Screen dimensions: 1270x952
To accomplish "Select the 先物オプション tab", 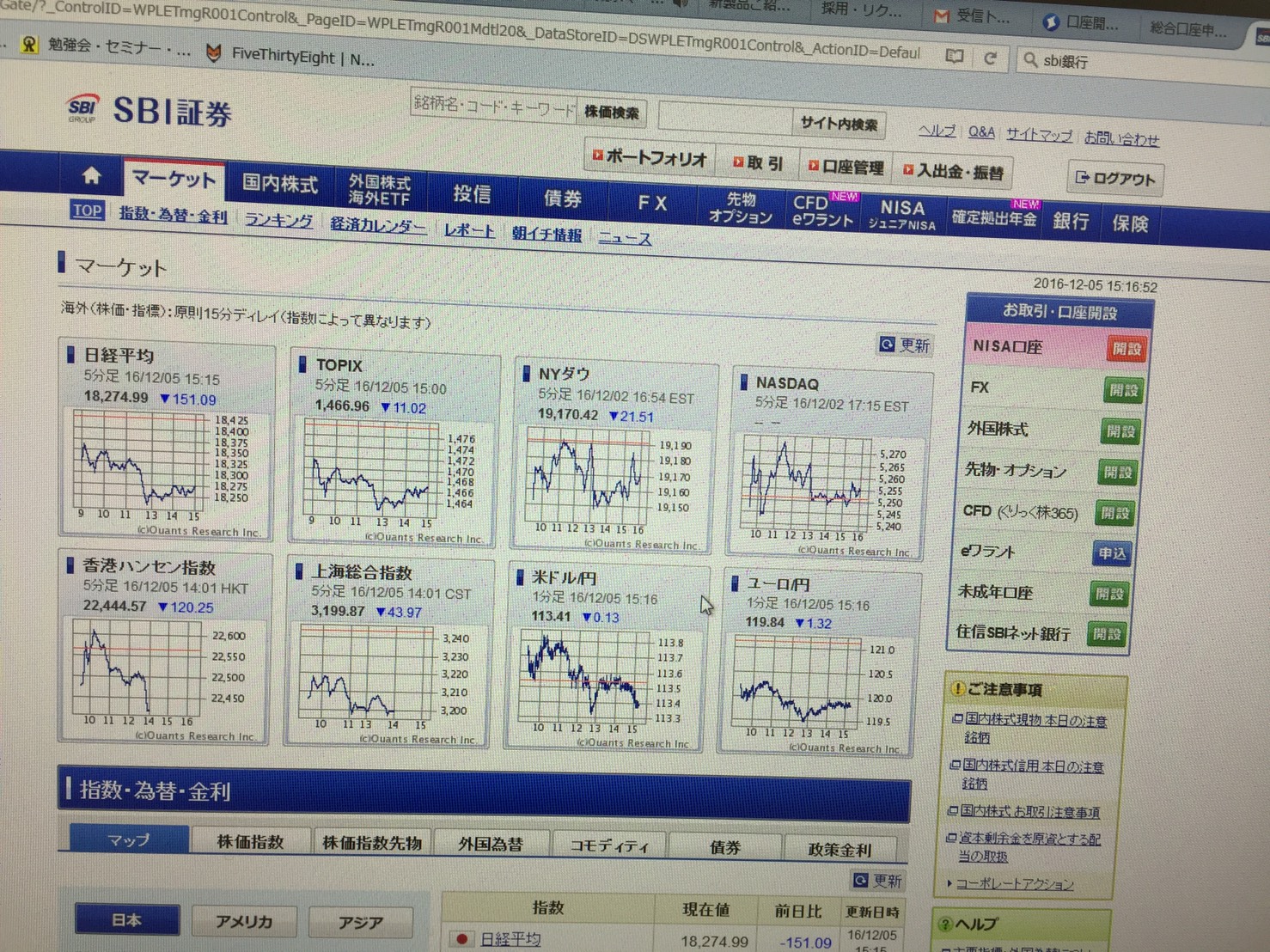I will coord(741,208).
